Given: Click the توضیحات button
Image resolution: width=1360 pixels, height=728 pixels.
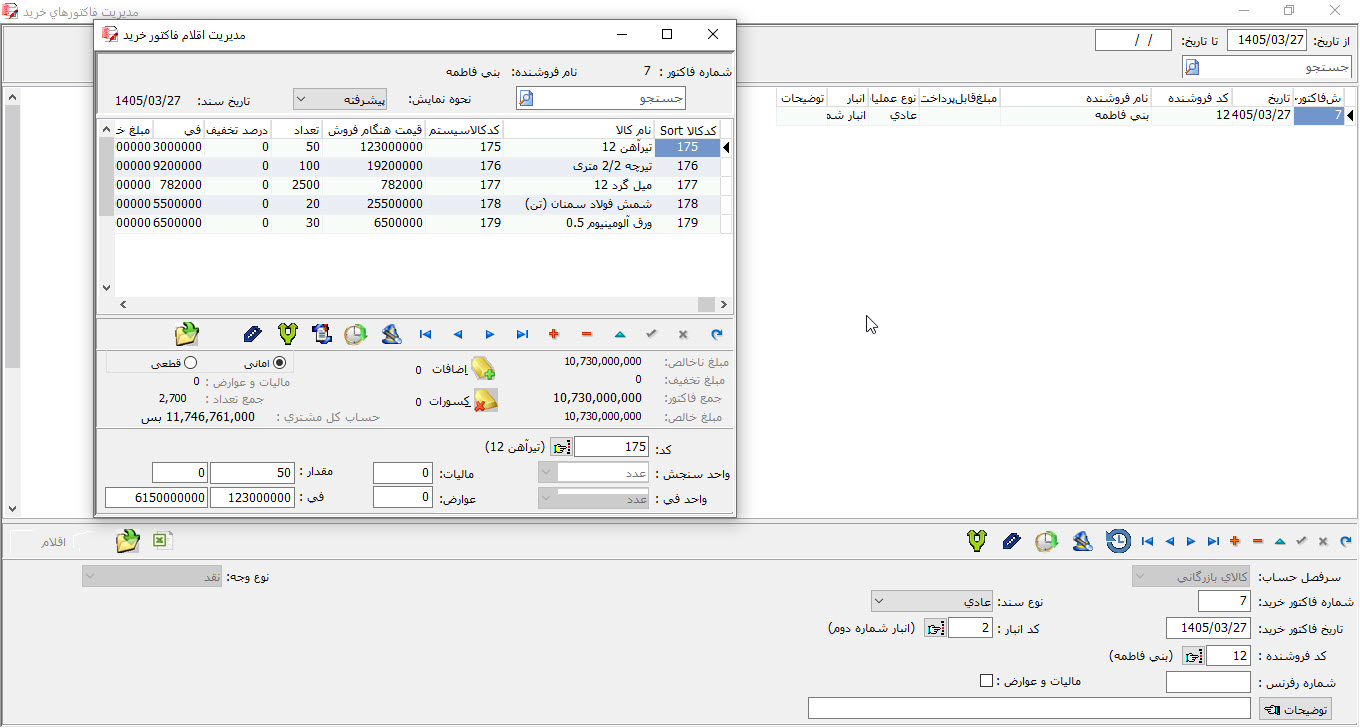Looking at the screenshot, I should 1294,709.
